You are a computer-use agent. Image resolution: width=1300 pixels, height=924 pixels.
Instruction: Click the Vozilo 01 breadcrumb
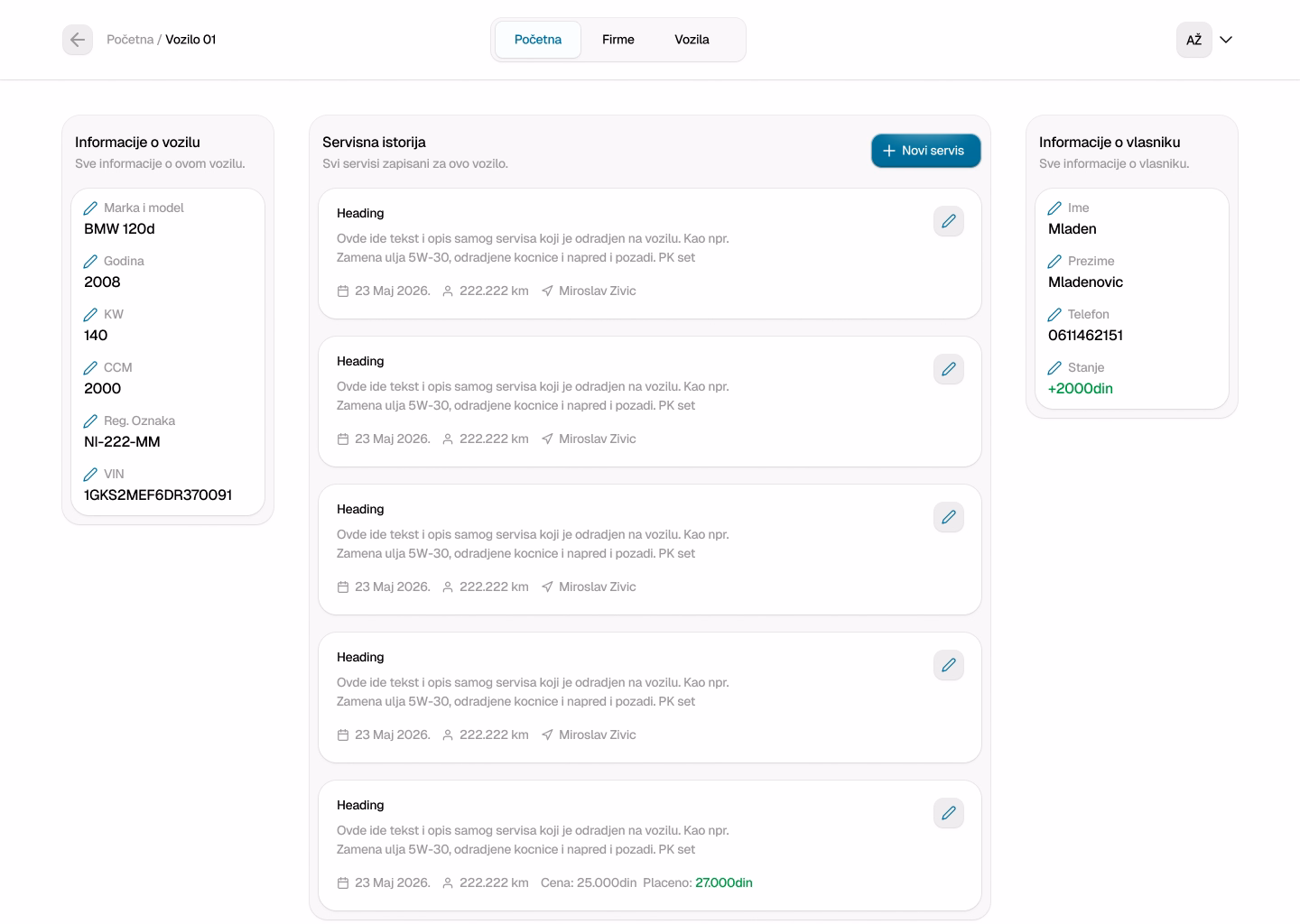[190, 40]
